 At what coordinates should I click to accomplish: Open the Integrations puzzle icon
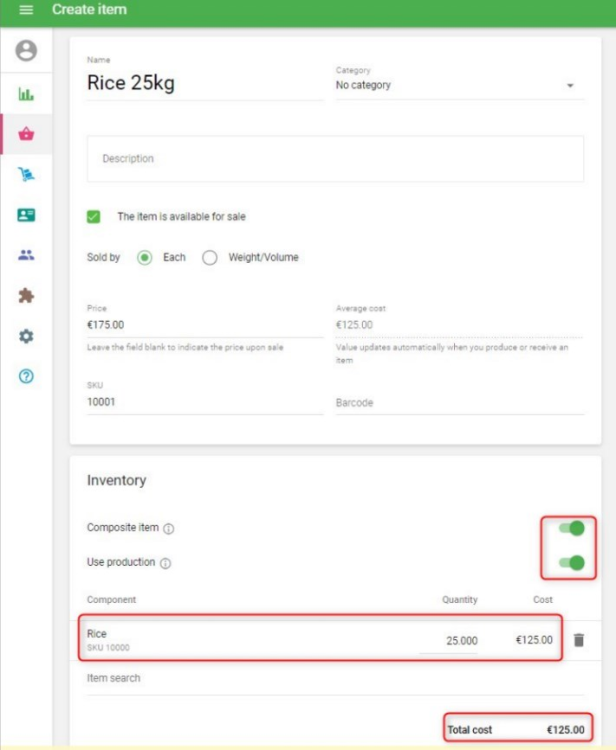pos(26,296)
